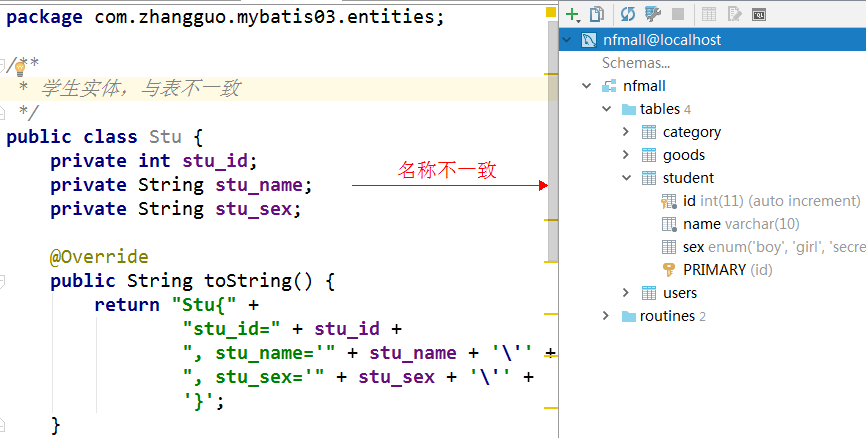866x438 pixels.
Task: Collapse the nfmall@localhost data source node
Action: click(x=567, y=40)
